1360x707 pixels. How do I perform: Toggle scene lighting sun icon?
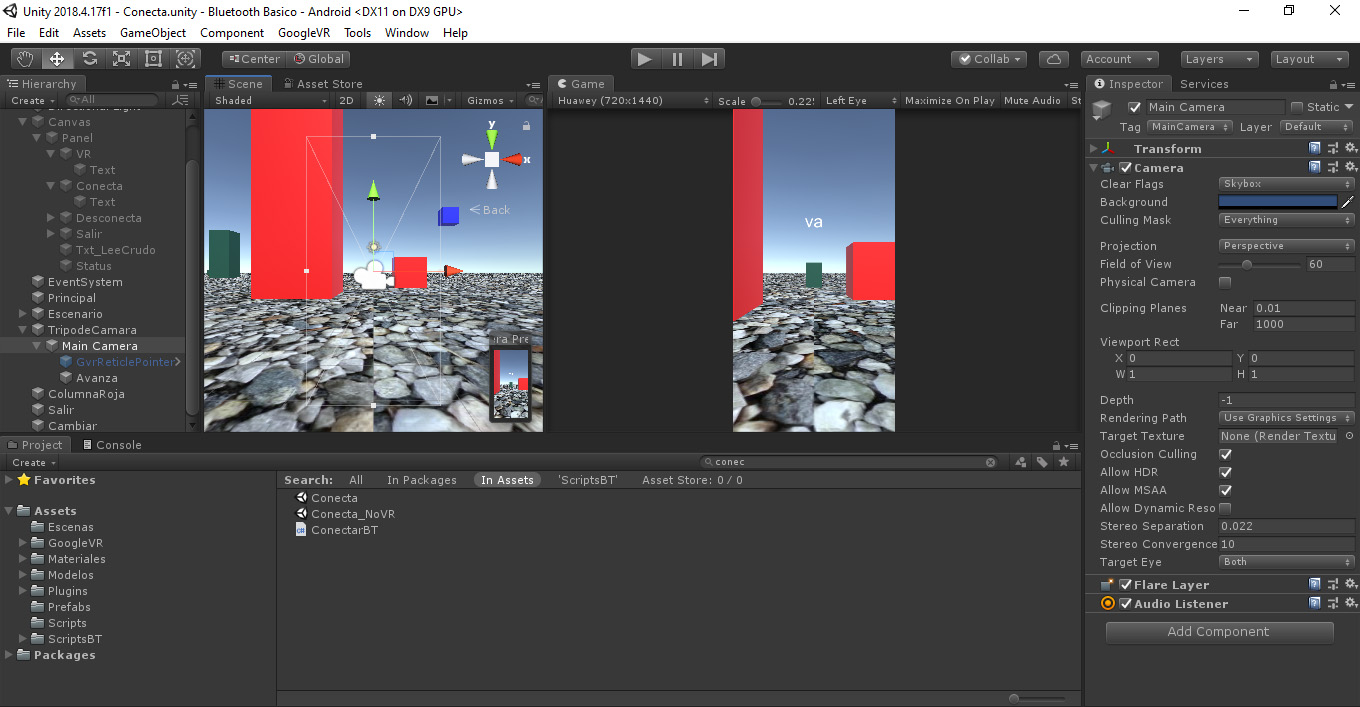pos(379,100)
